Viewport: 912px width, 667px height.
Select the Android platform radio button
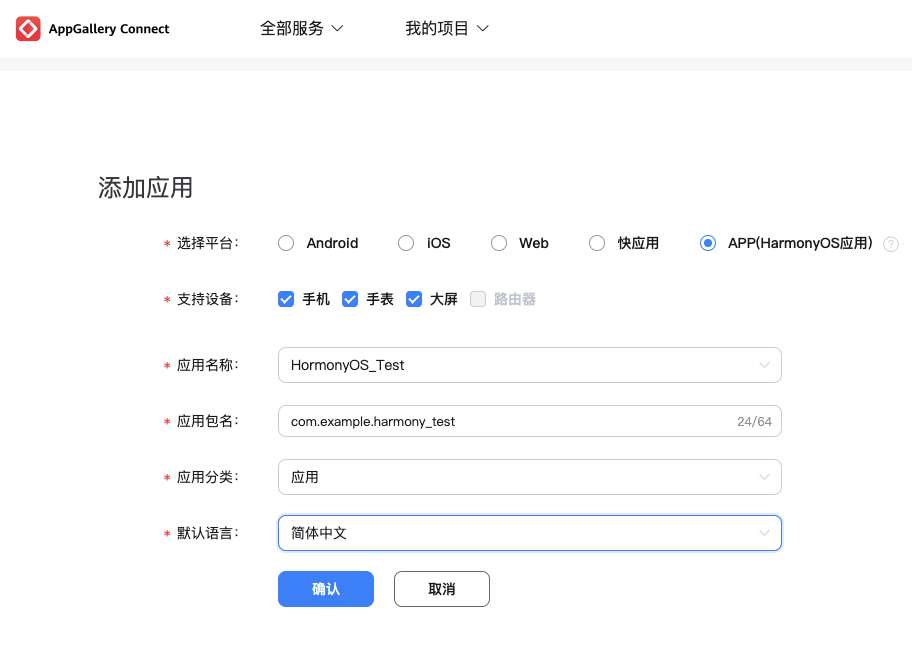(286, 243)
